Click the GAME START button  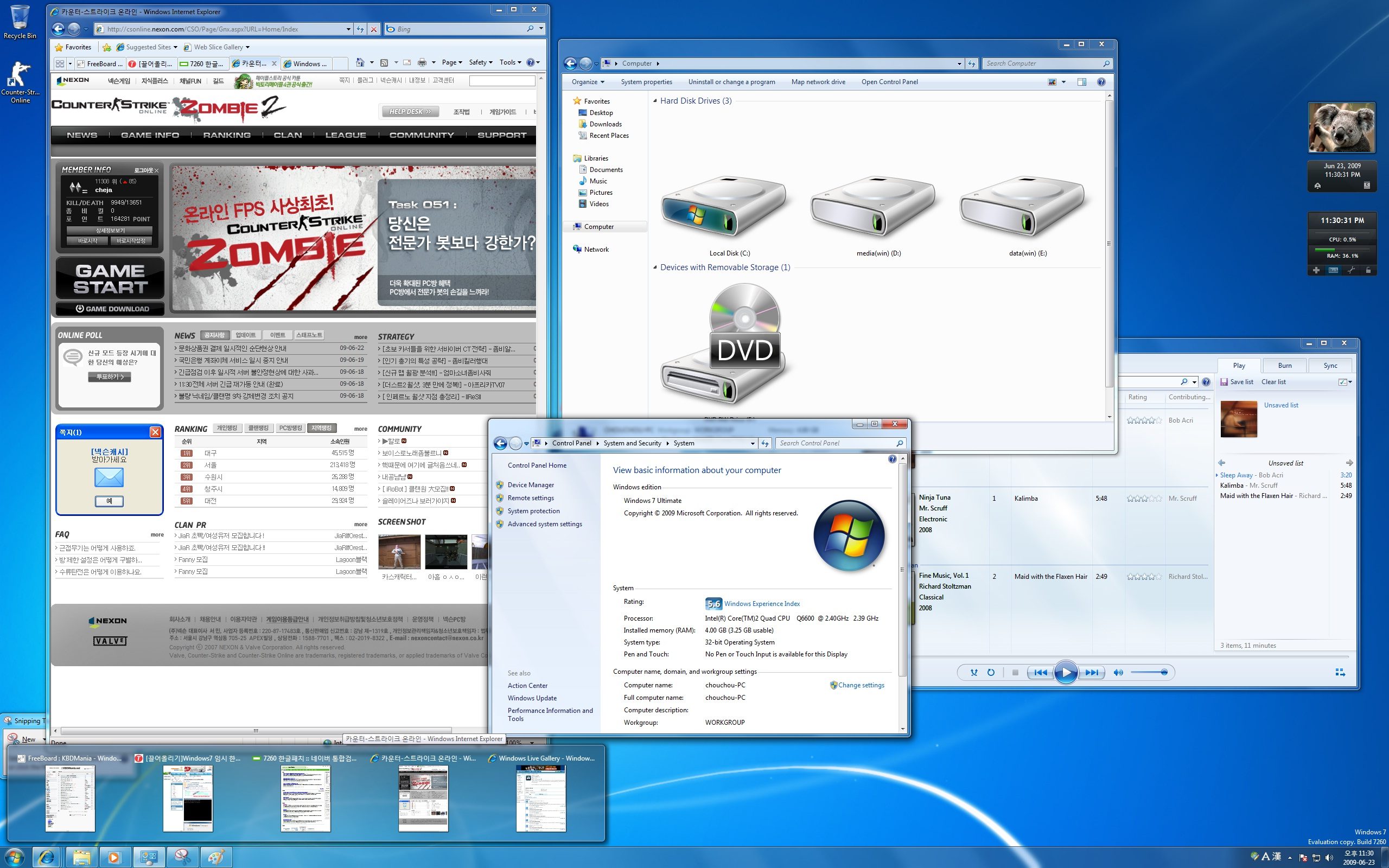point(110,278)
